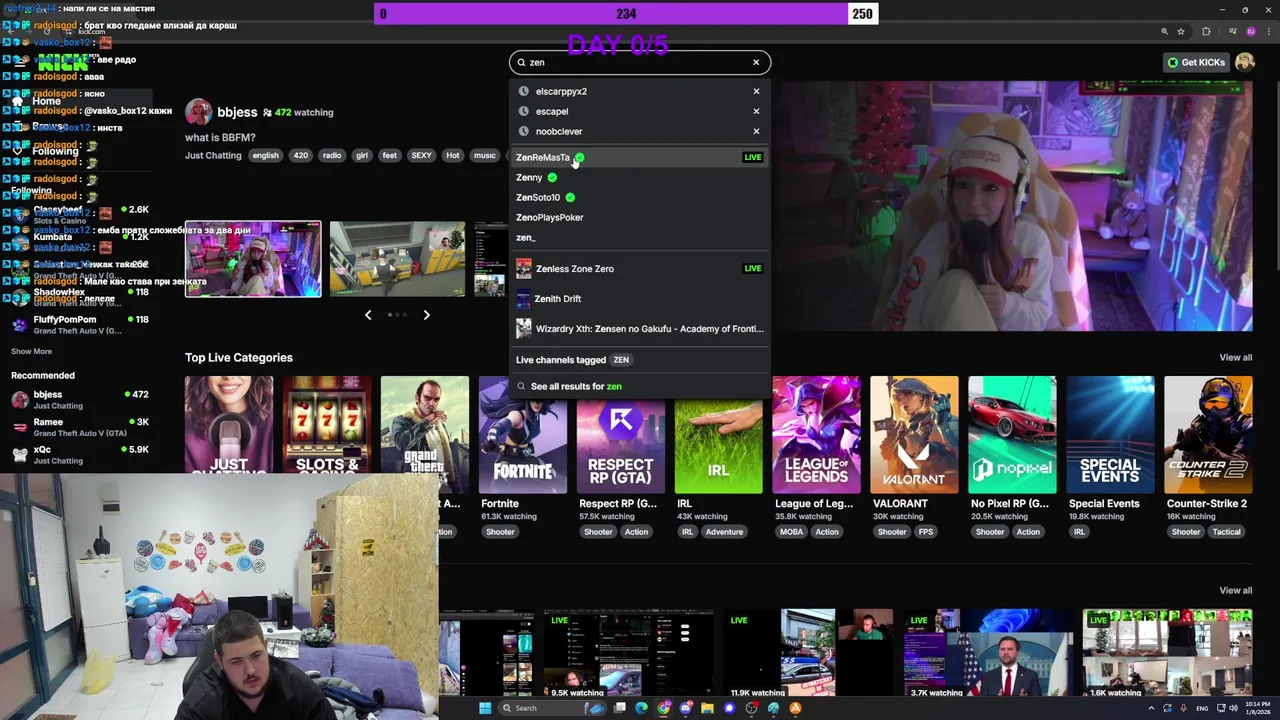Open the Kick user profile avatar
This screenshot has width=1280, height=720.
(x=1245, y=62)
